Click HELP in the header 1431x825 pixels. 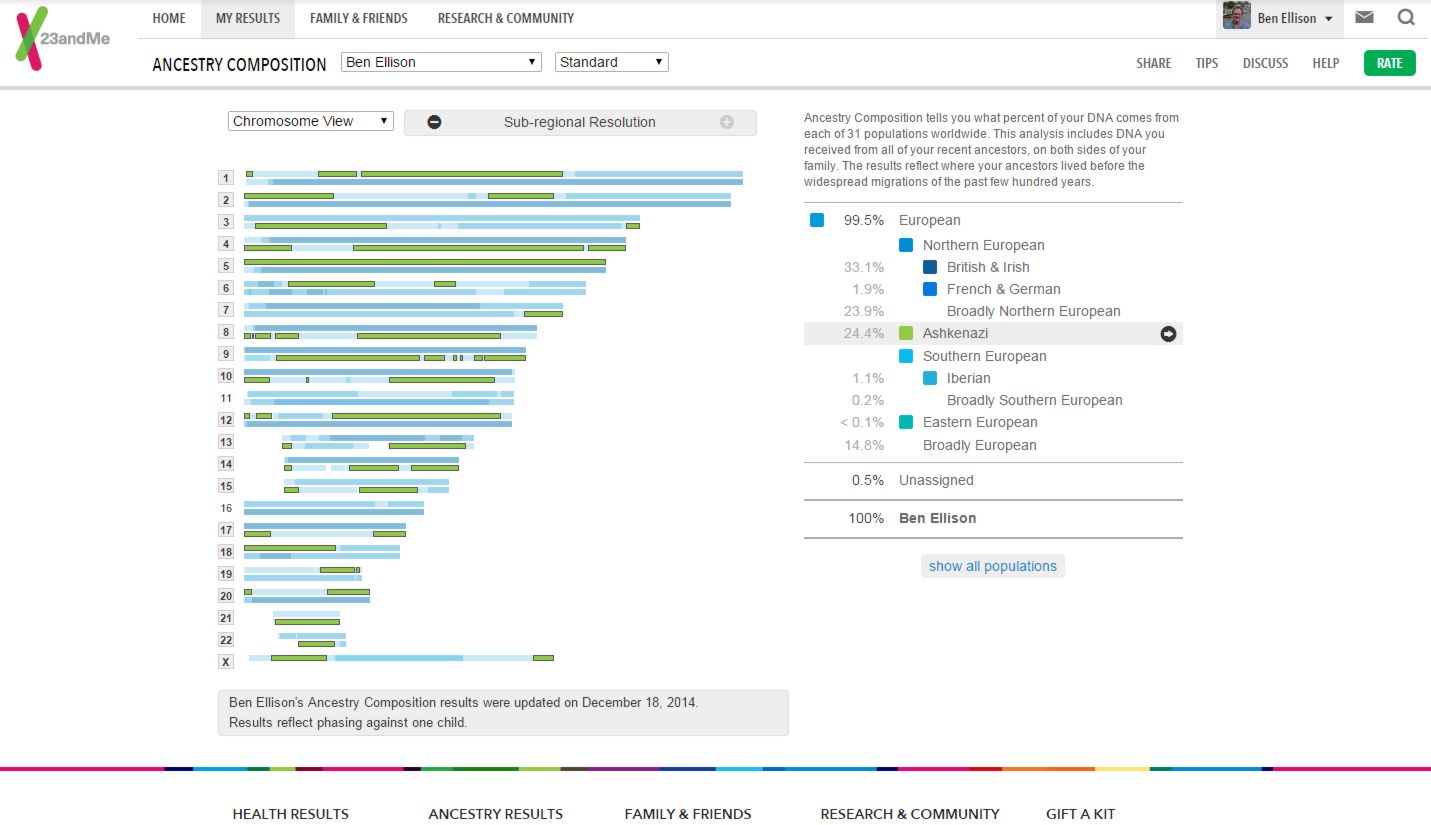(1326, 63)
